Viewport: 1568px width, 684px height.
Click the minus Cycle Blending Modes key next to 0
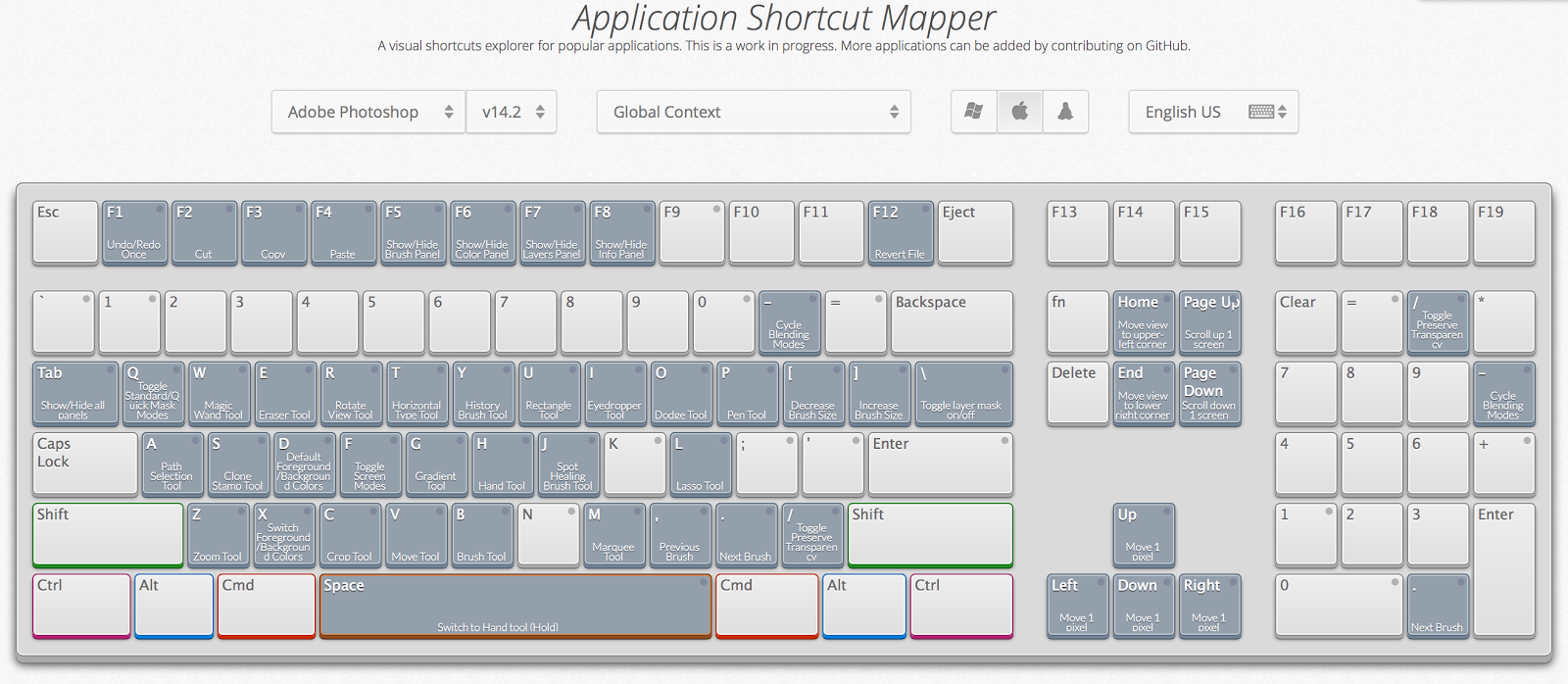789,322
